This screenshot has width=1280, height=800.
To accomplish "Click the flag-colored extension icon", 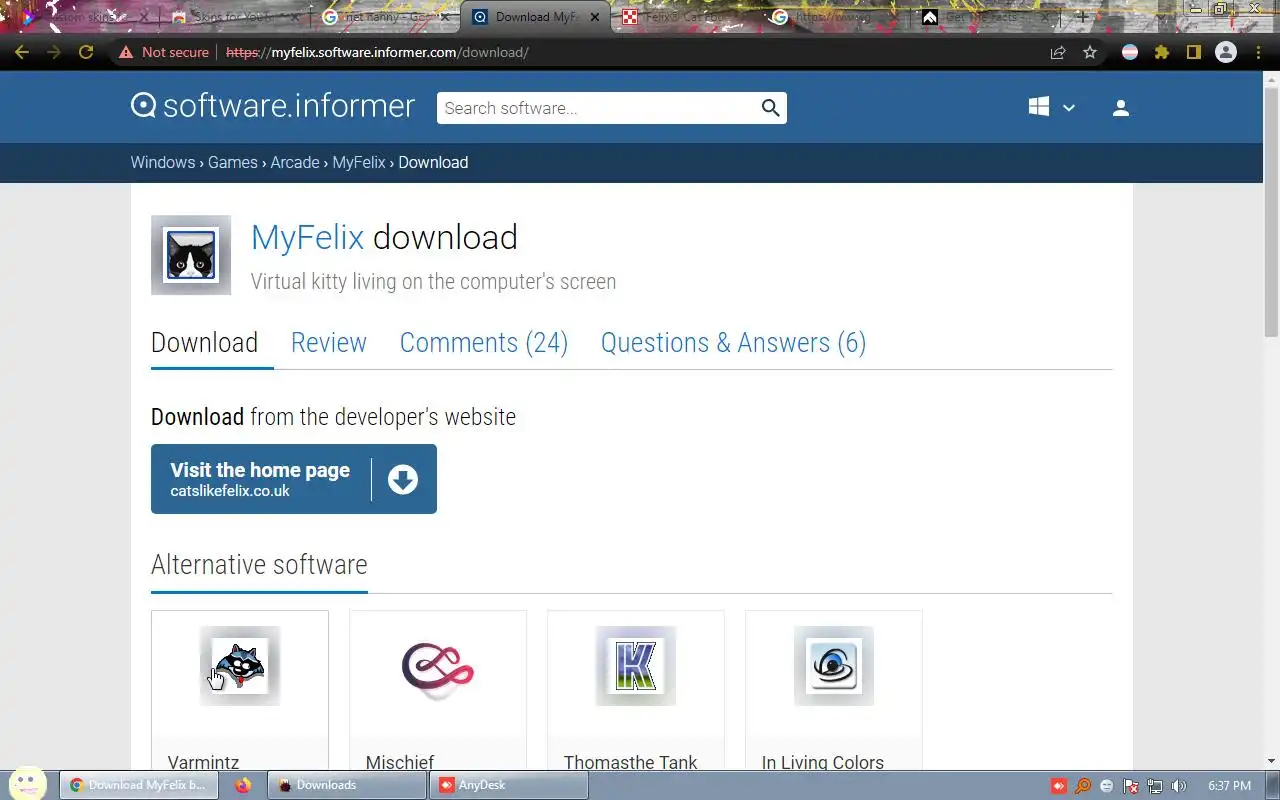I will pos(1130,52).
